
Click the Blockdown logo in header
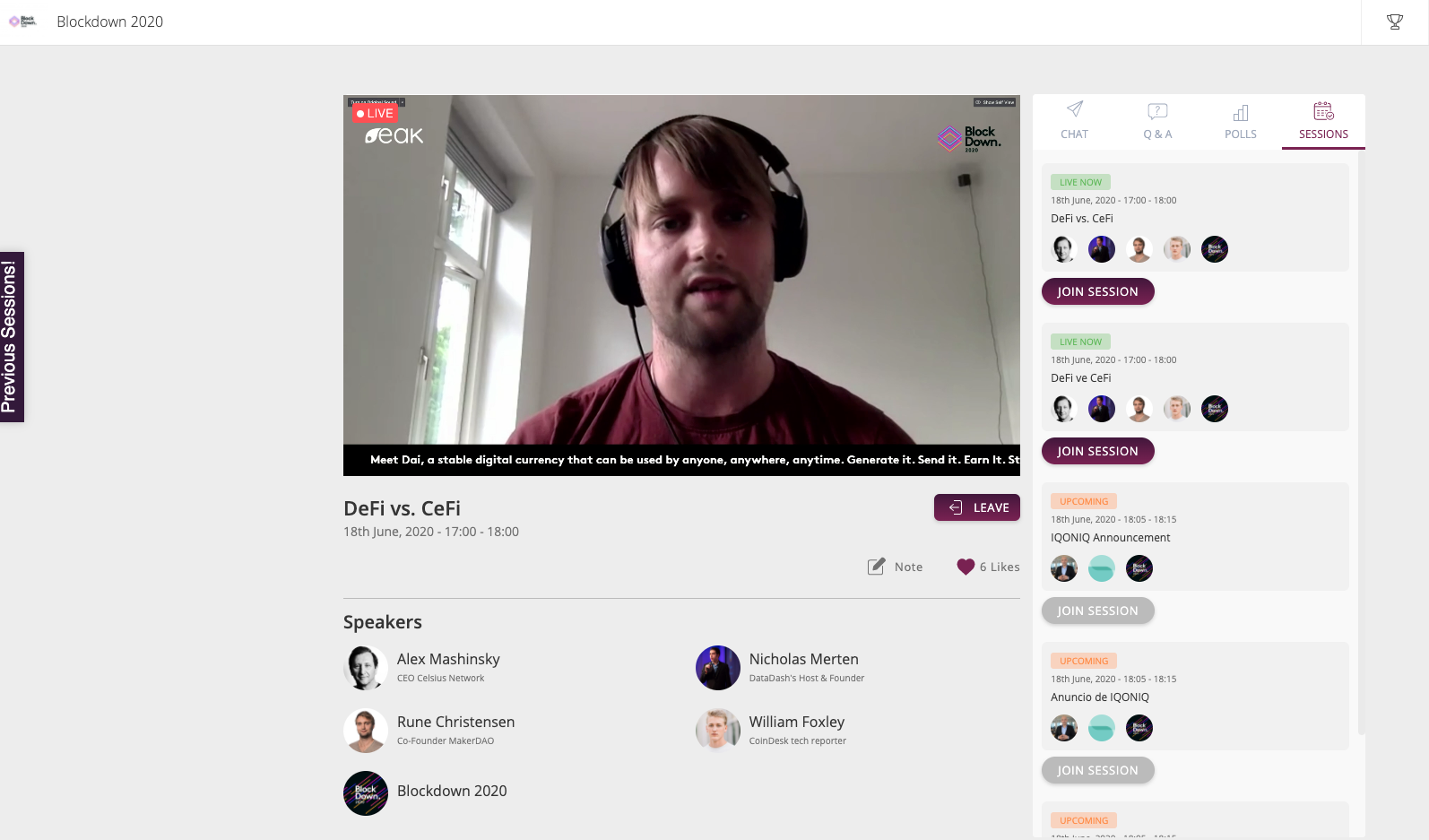22,22
